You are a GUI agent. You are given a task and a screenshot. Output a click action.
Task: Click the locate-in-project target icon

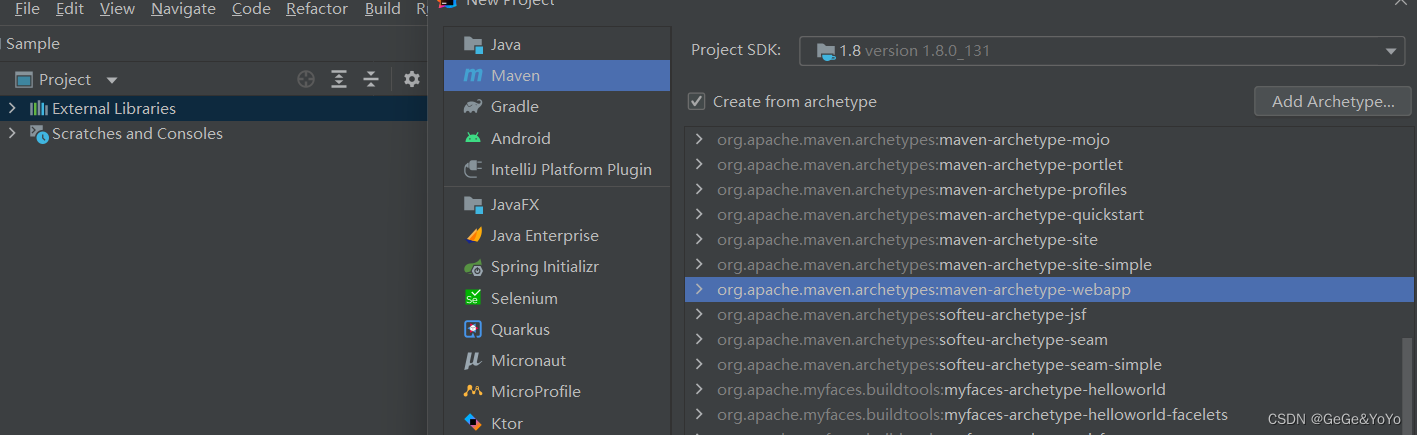306,79
